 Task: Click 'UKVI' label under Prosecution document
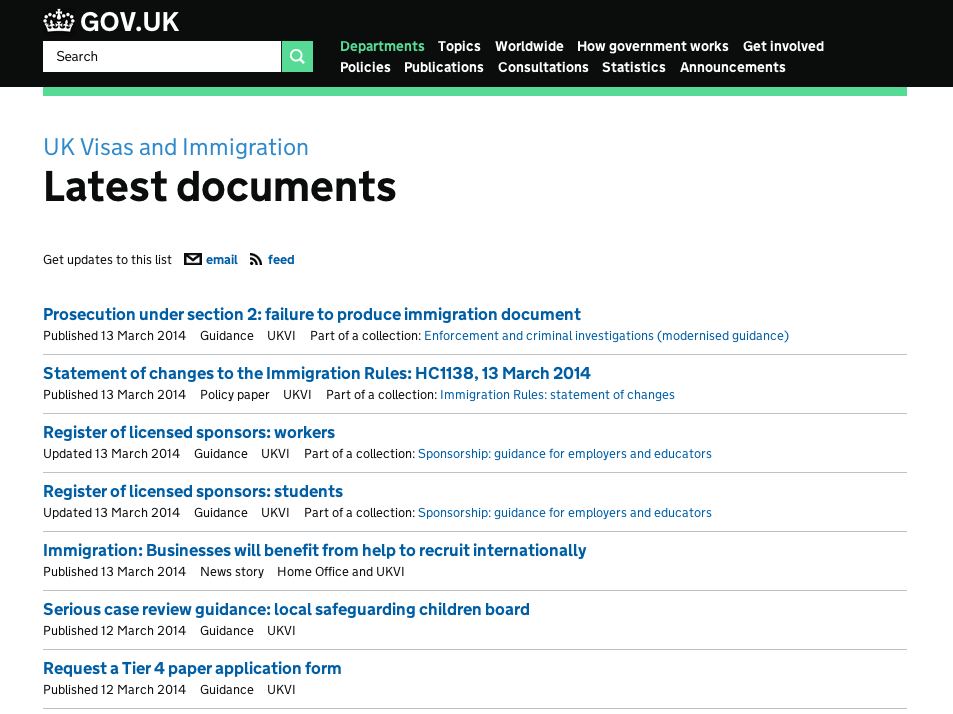click(281, 335)
